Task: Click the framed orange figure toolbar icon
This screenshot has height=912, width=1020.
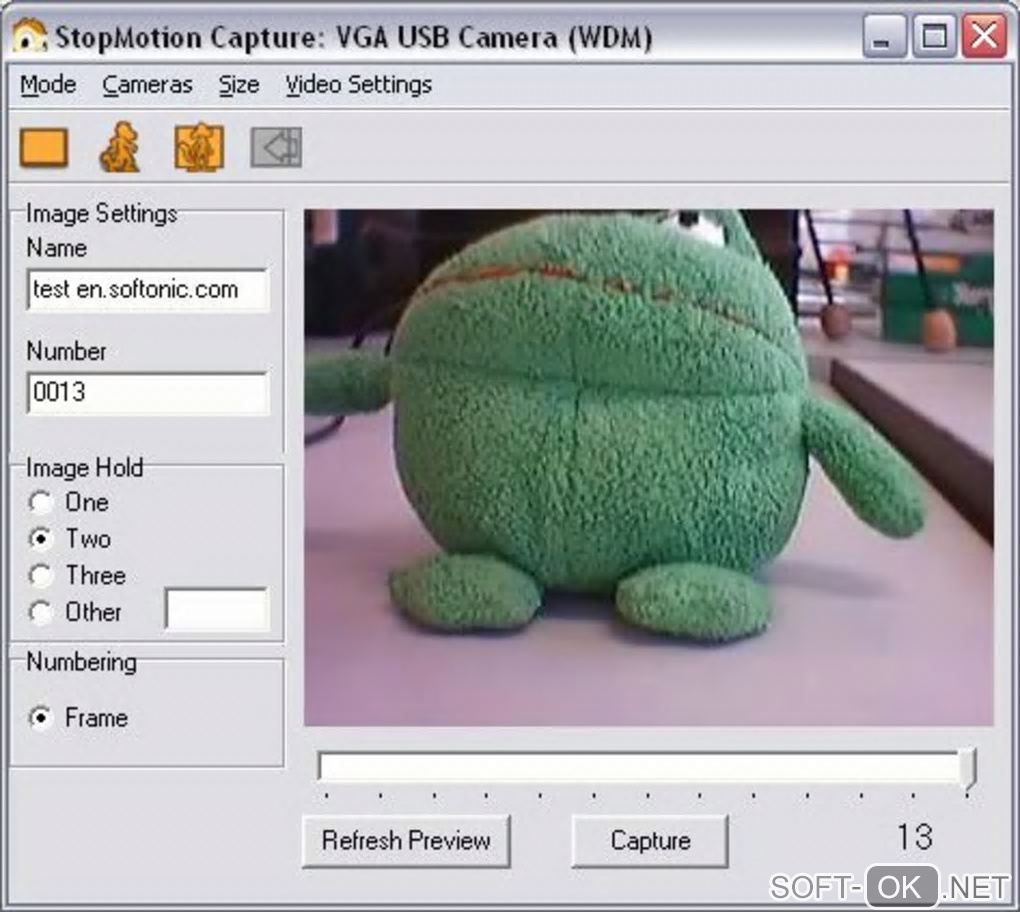Action: tap(199, 147)
